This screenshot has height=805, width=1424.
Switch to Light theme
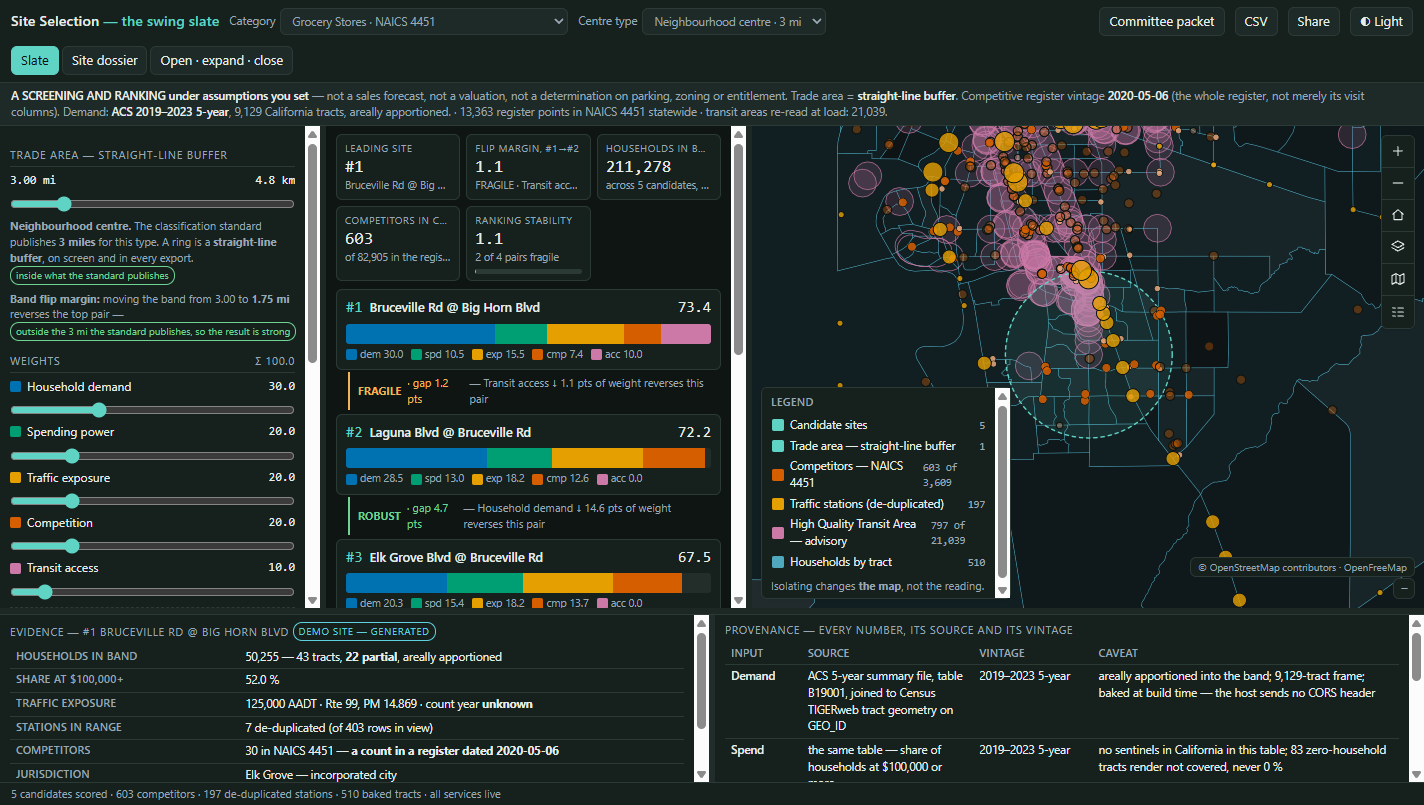click(1381, 21)
